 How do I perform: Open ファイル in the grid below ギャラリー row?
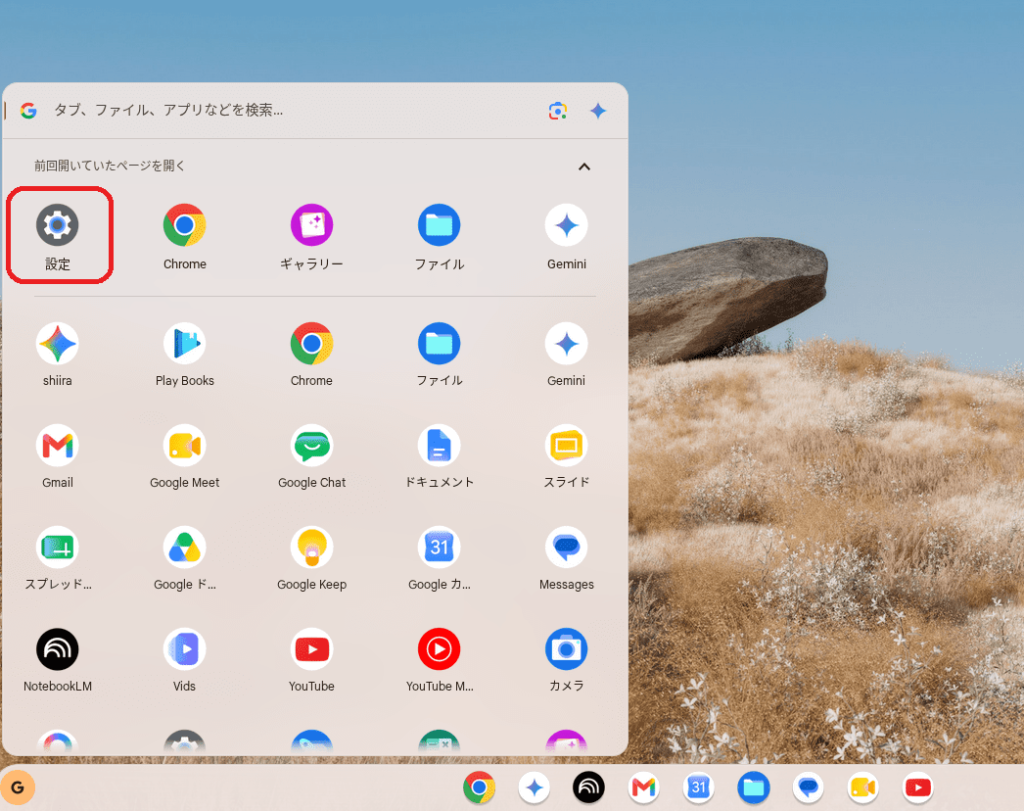coord(439,354)
